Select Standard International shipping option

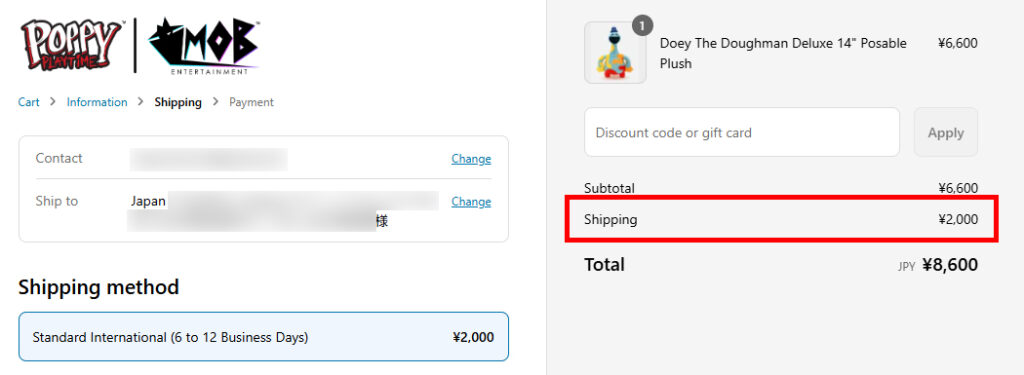(x=263, y=336)
